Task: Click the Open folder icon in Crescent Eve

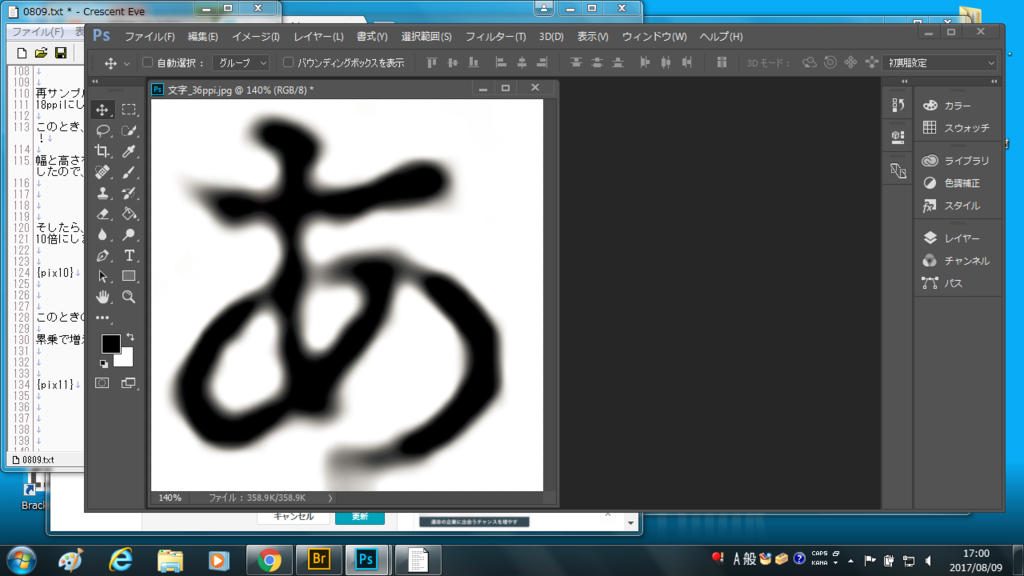Action: click(41, 53)
